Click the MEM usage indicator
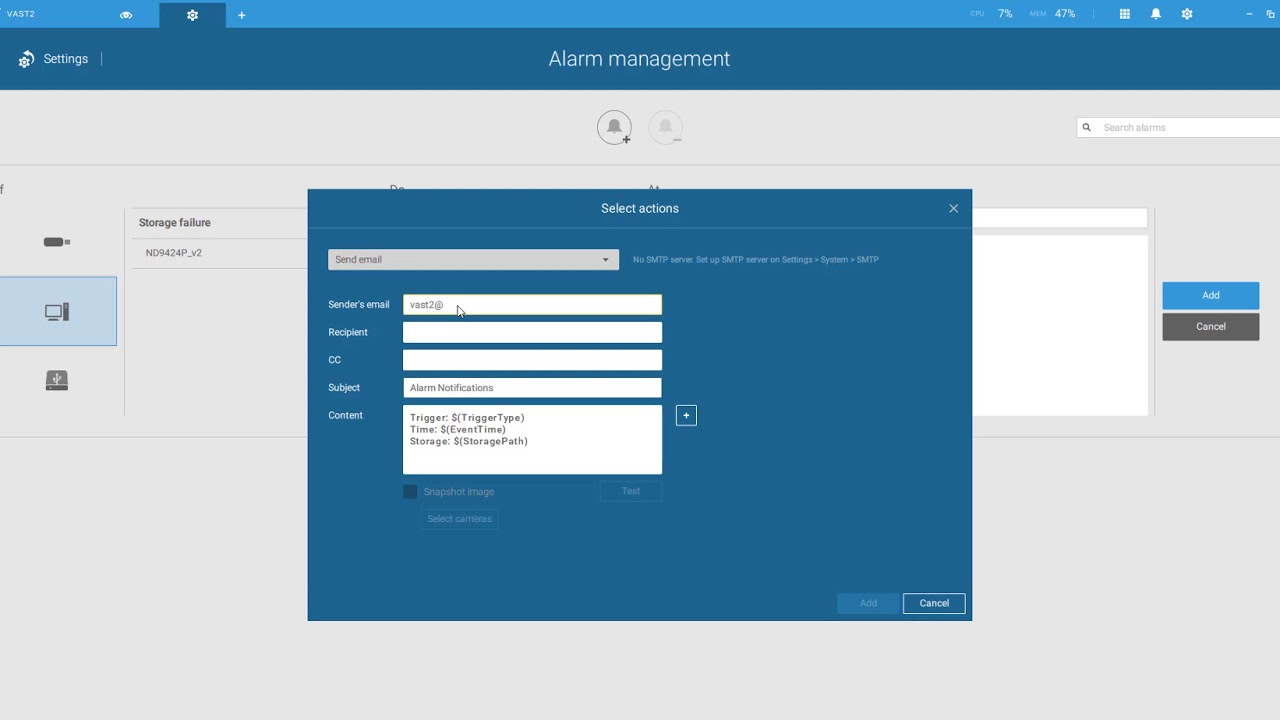Image resolution: width=1280 pixels, height=720 pixels. (1052, 14)
